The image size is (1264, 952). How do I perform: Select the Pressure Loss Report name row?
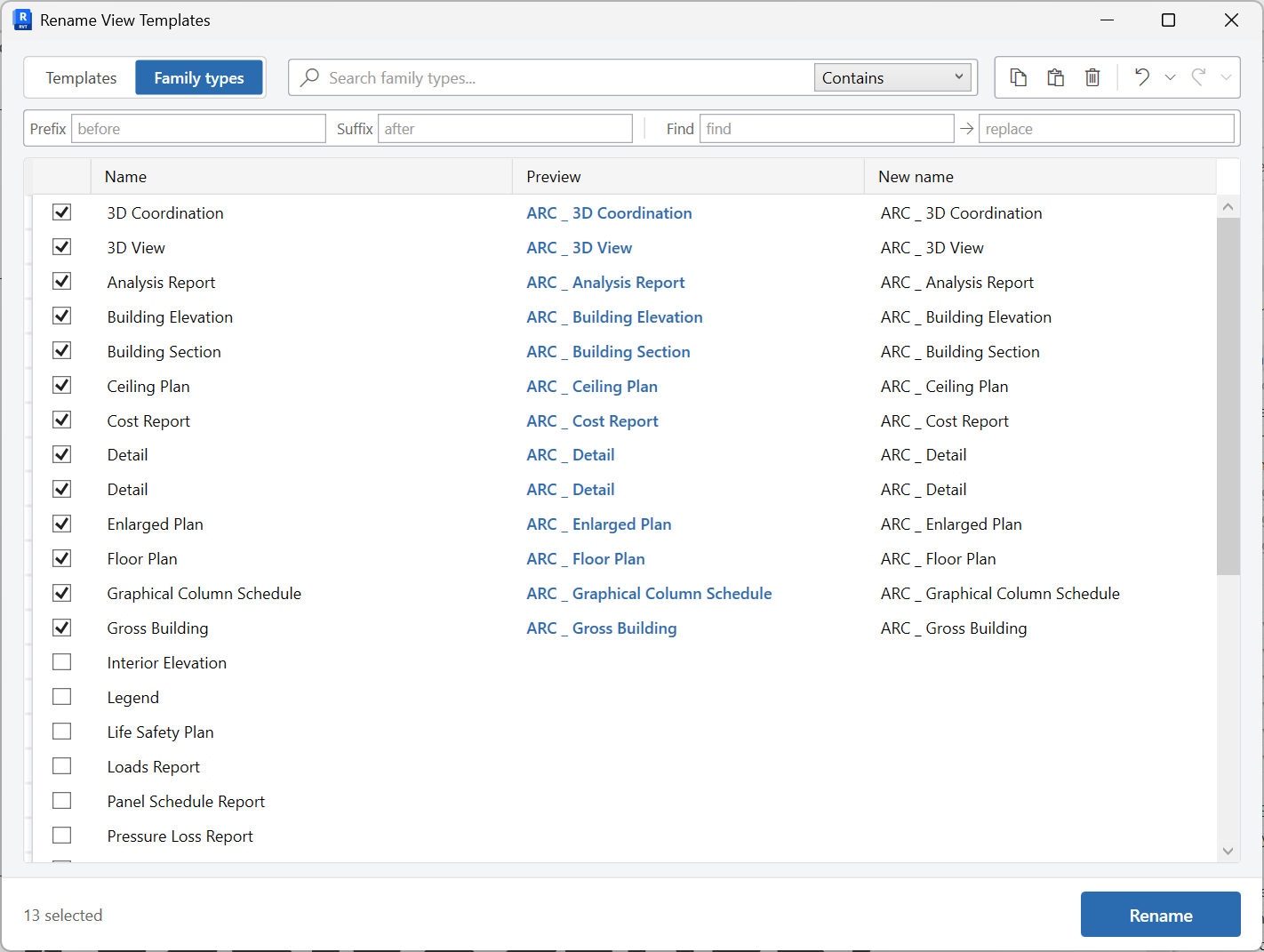coord(180,836)
